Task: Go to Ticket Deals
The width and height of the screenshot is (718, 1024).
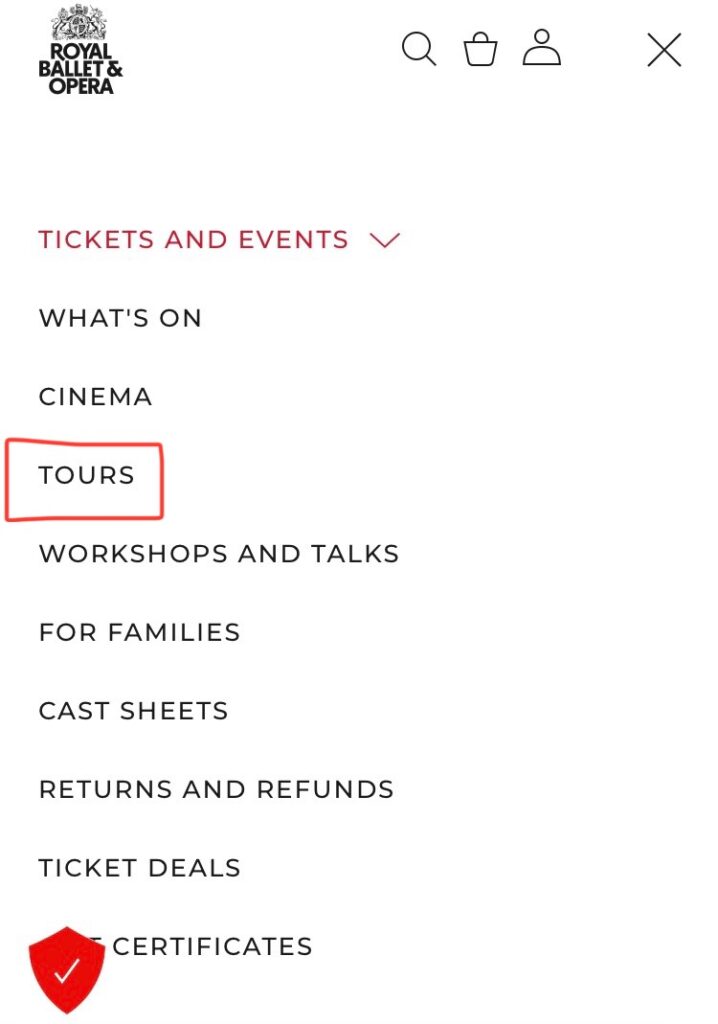Action: click(x=140, y=868)
